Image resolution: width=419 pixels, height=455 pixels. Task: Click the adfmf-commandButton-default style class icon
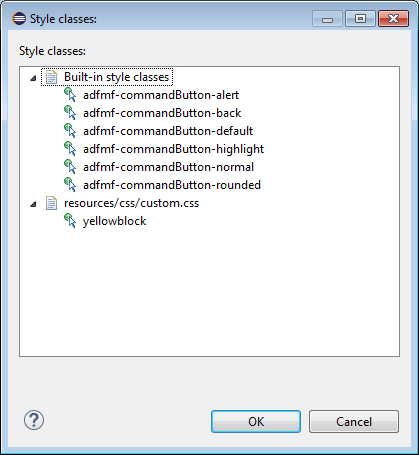tap(70, 131)
